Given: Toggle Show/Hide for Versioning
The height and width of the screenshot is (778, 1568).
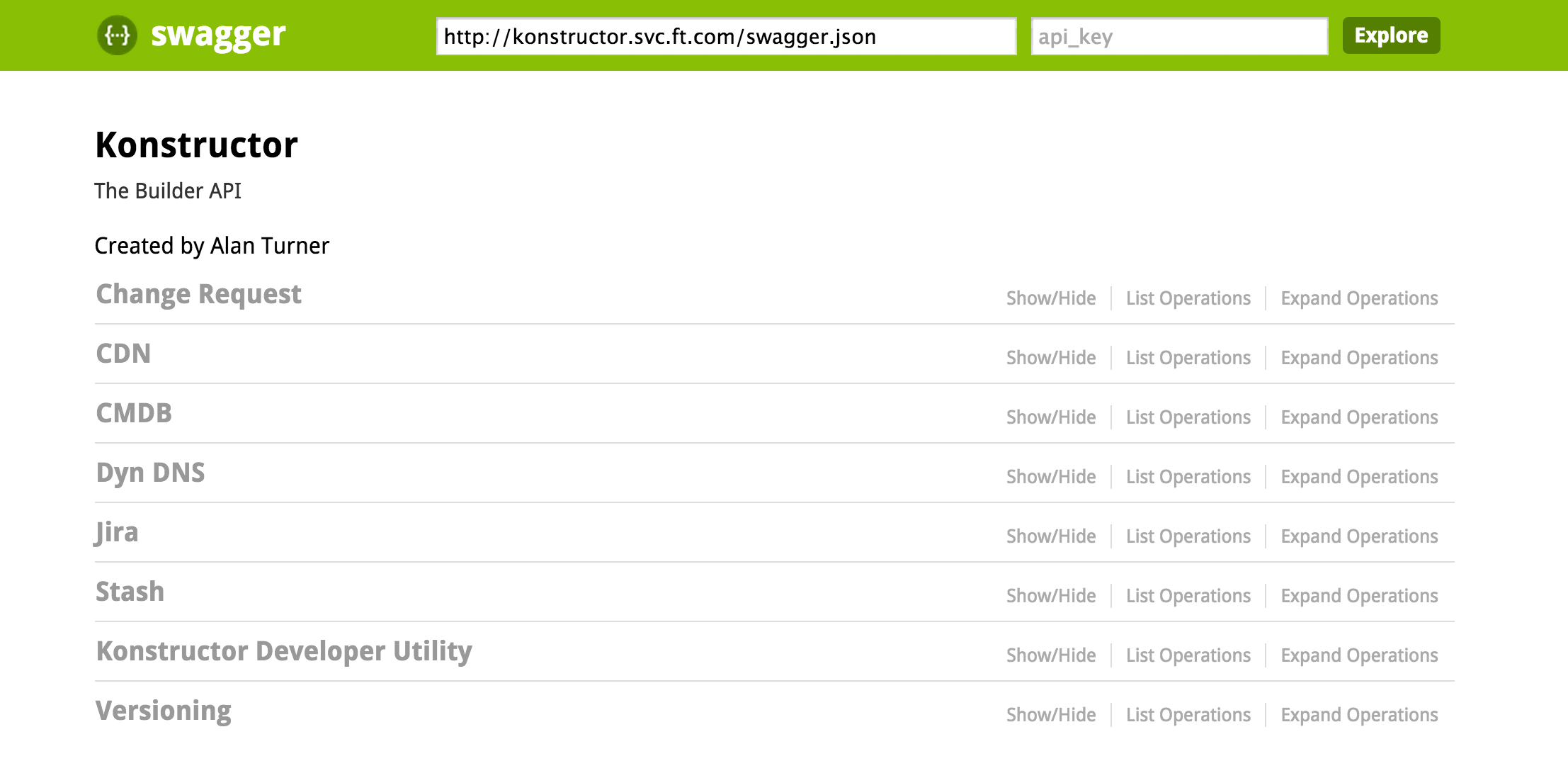Looking at the screenshot, I should 1051,715.
